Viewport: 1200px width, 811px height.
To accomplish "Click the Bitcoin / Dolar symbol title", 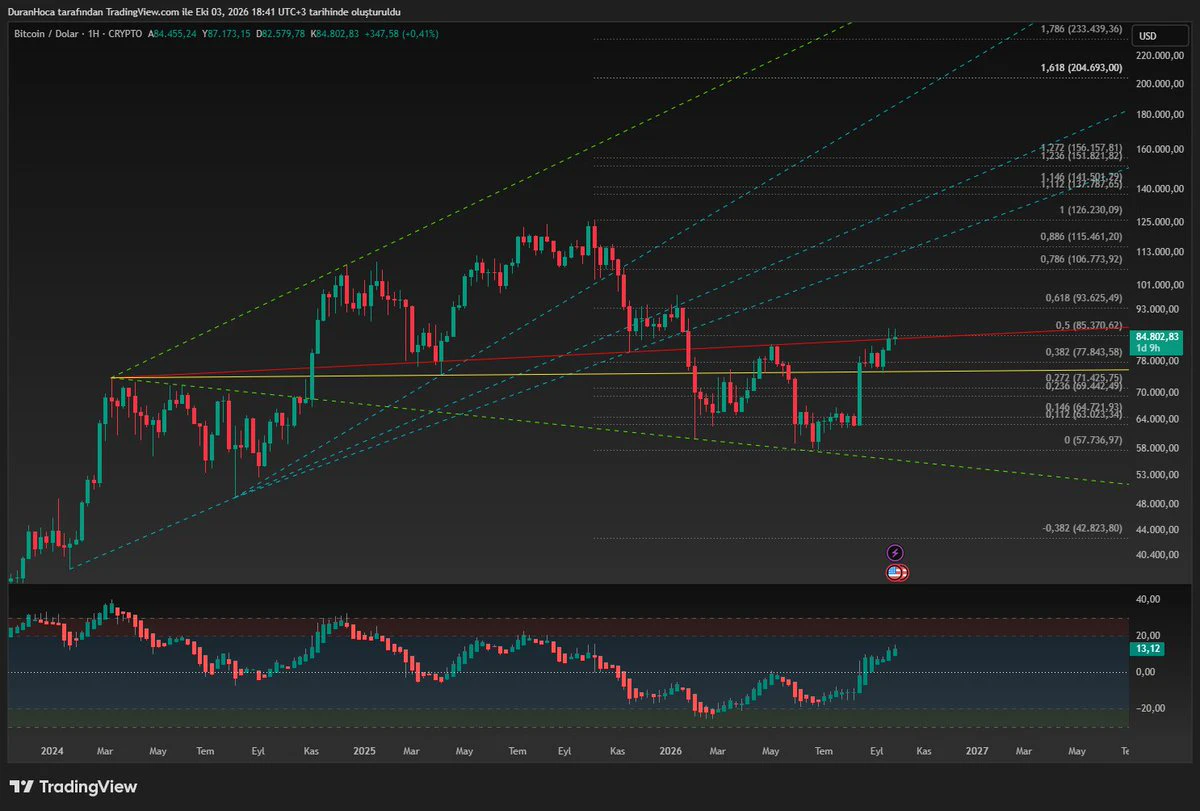I will coord(45,34).
